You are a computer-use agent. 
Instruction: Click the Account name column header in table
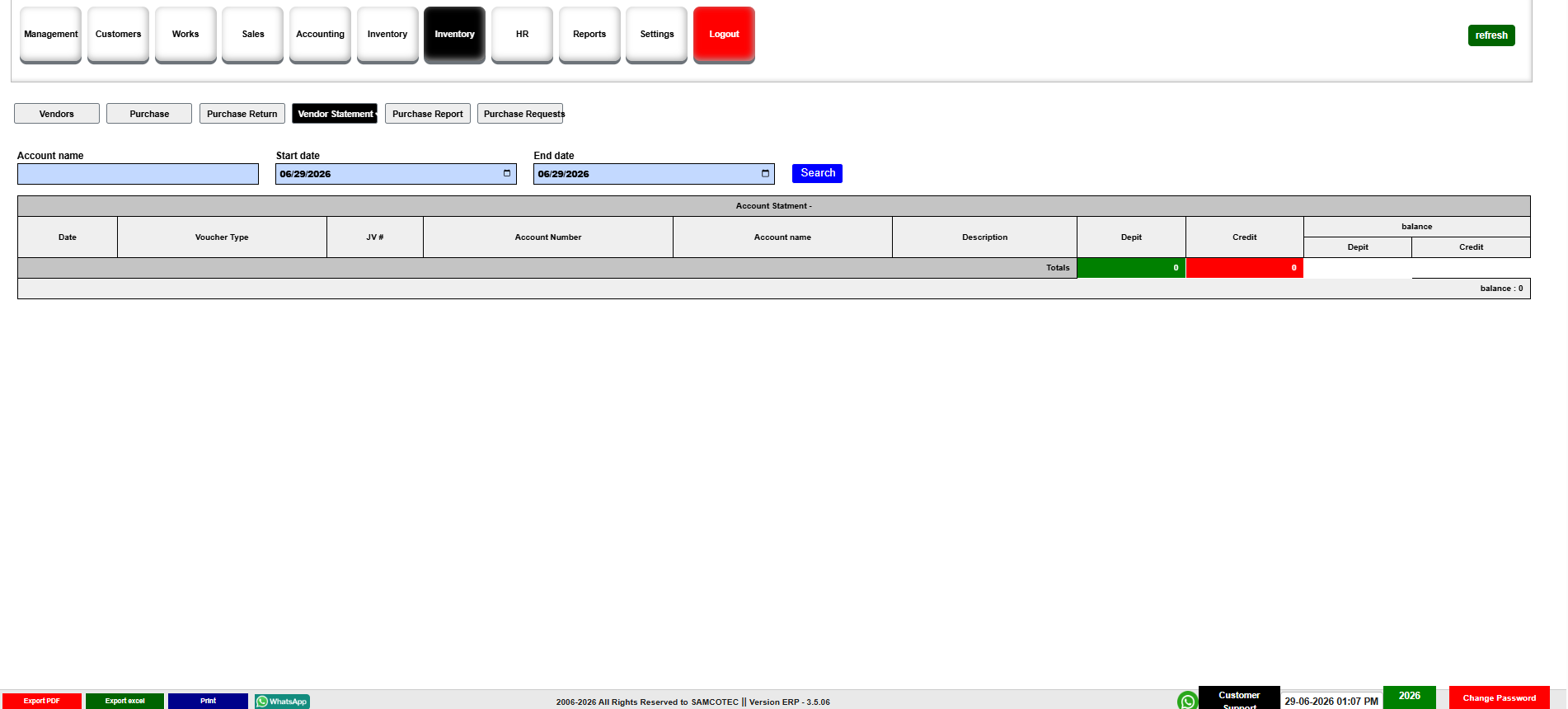click(782, 237)
